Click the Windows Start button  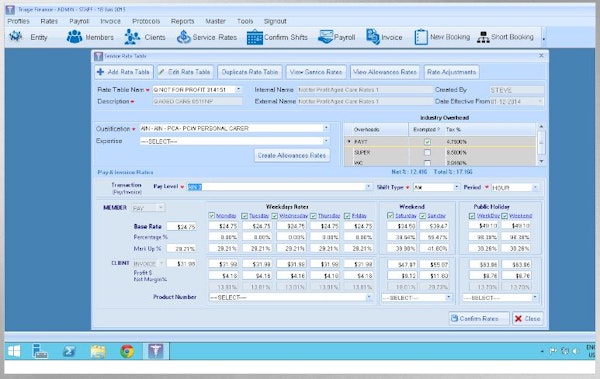pos(14,351)
